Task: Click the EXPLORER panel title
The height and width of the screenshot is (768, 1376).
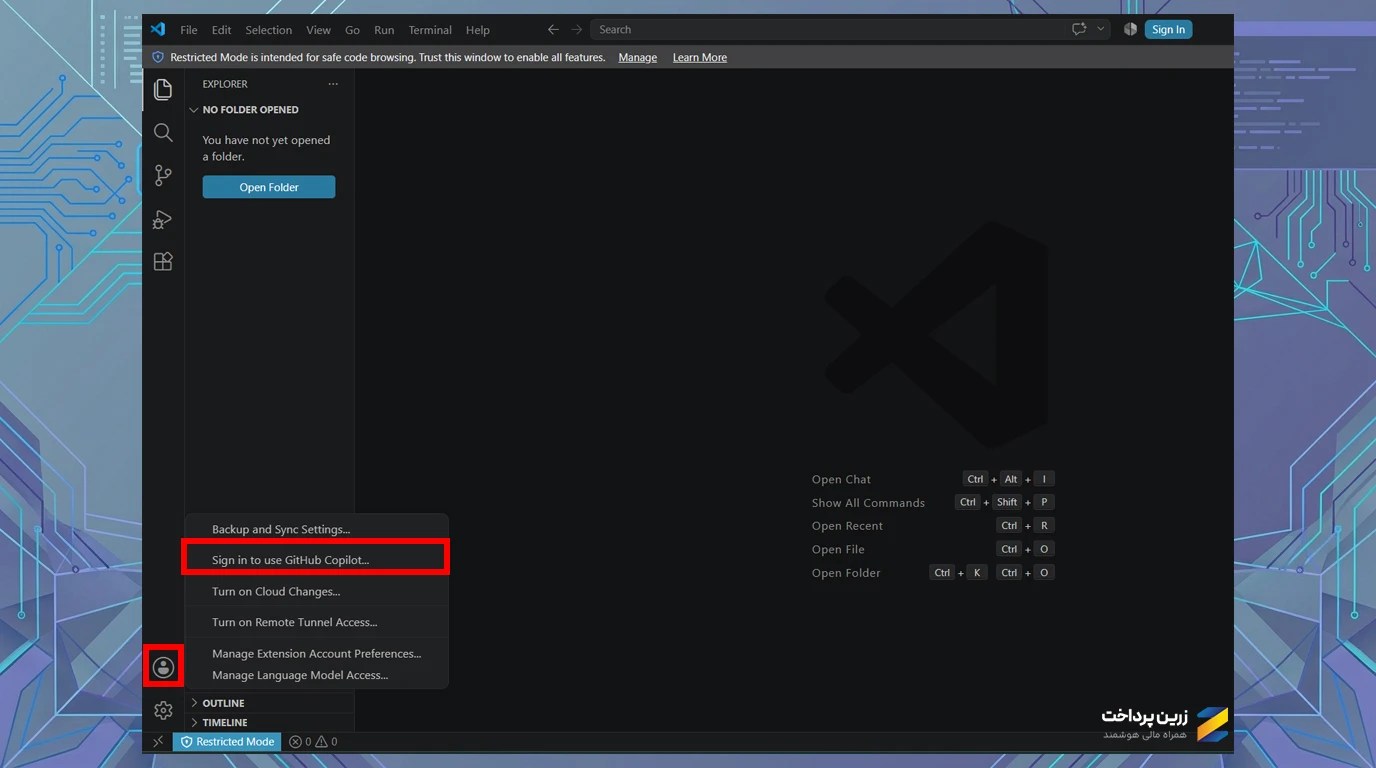Action: (225, 84)
